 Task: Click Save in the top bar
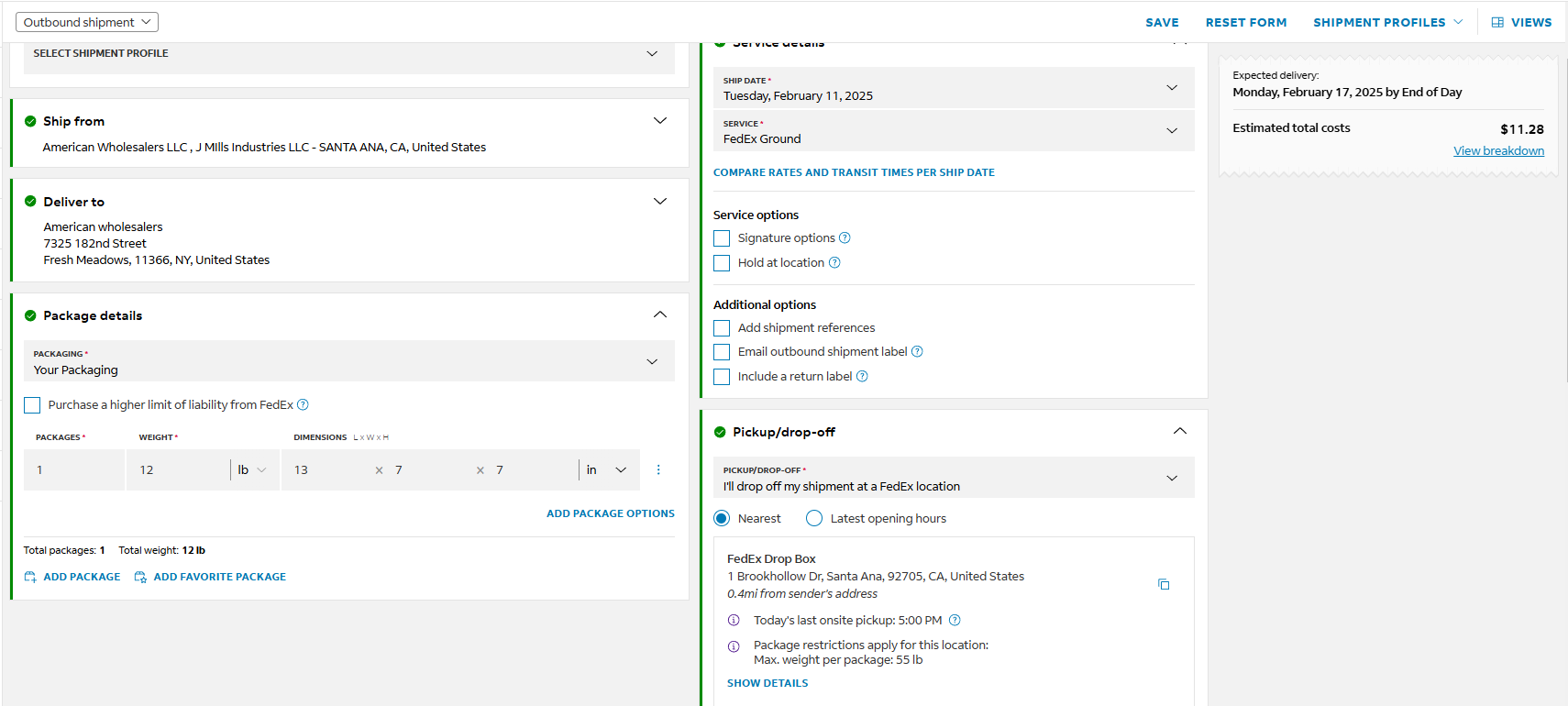point(1162,22)
